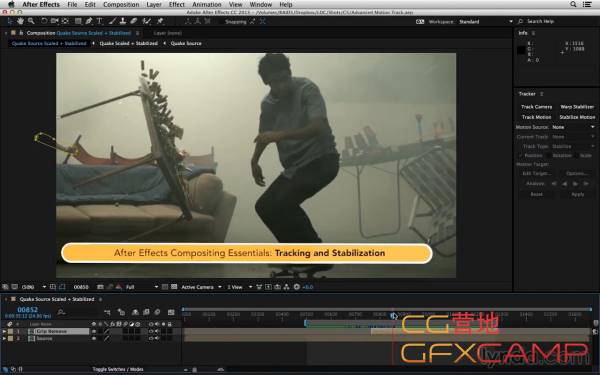Select the Clone Stamp tool
The height and width of the screenshot is (375, 600).
coord(123,21)
